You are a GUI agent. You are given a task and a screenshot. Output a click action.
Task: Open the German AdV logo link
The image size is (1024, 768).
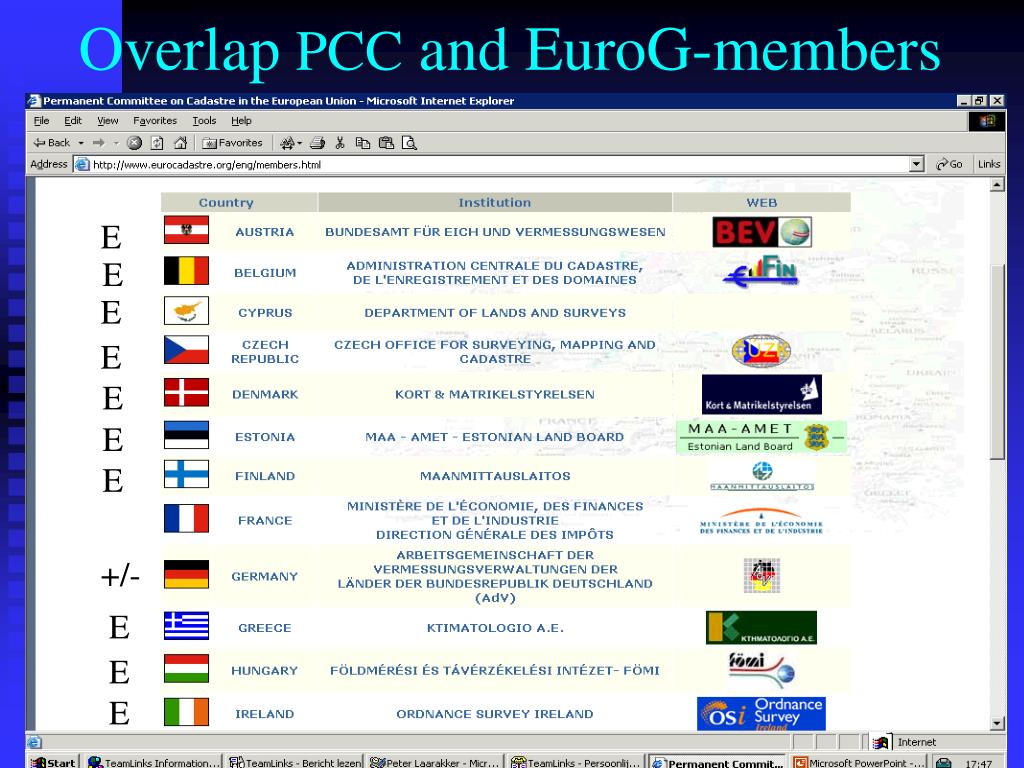(x=761, y=575)
